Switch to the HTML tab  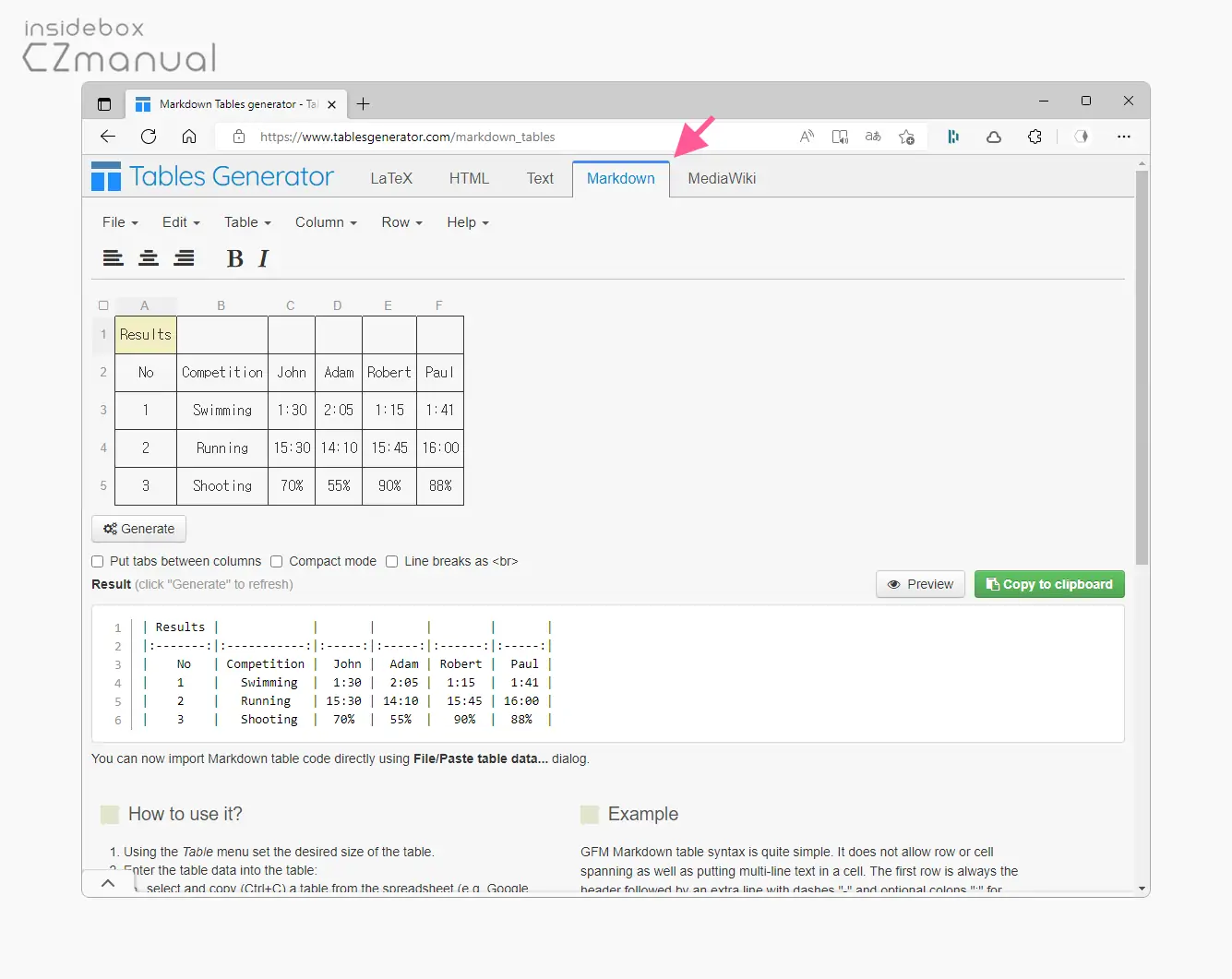point(469,179)
